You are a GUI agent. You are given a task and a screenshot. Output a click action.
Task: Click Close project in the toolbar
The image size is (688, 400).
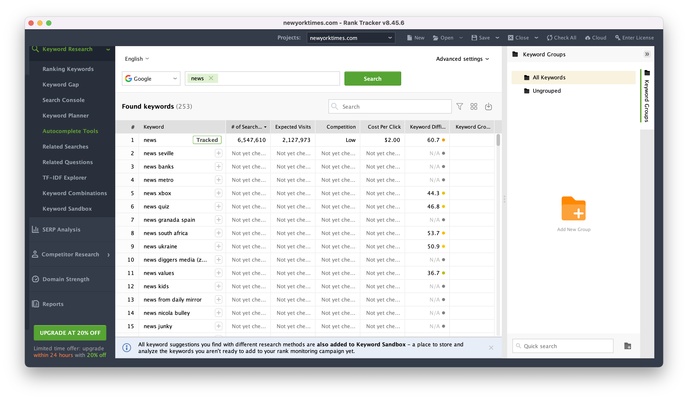pyautogui.click(x=518, y=38)
